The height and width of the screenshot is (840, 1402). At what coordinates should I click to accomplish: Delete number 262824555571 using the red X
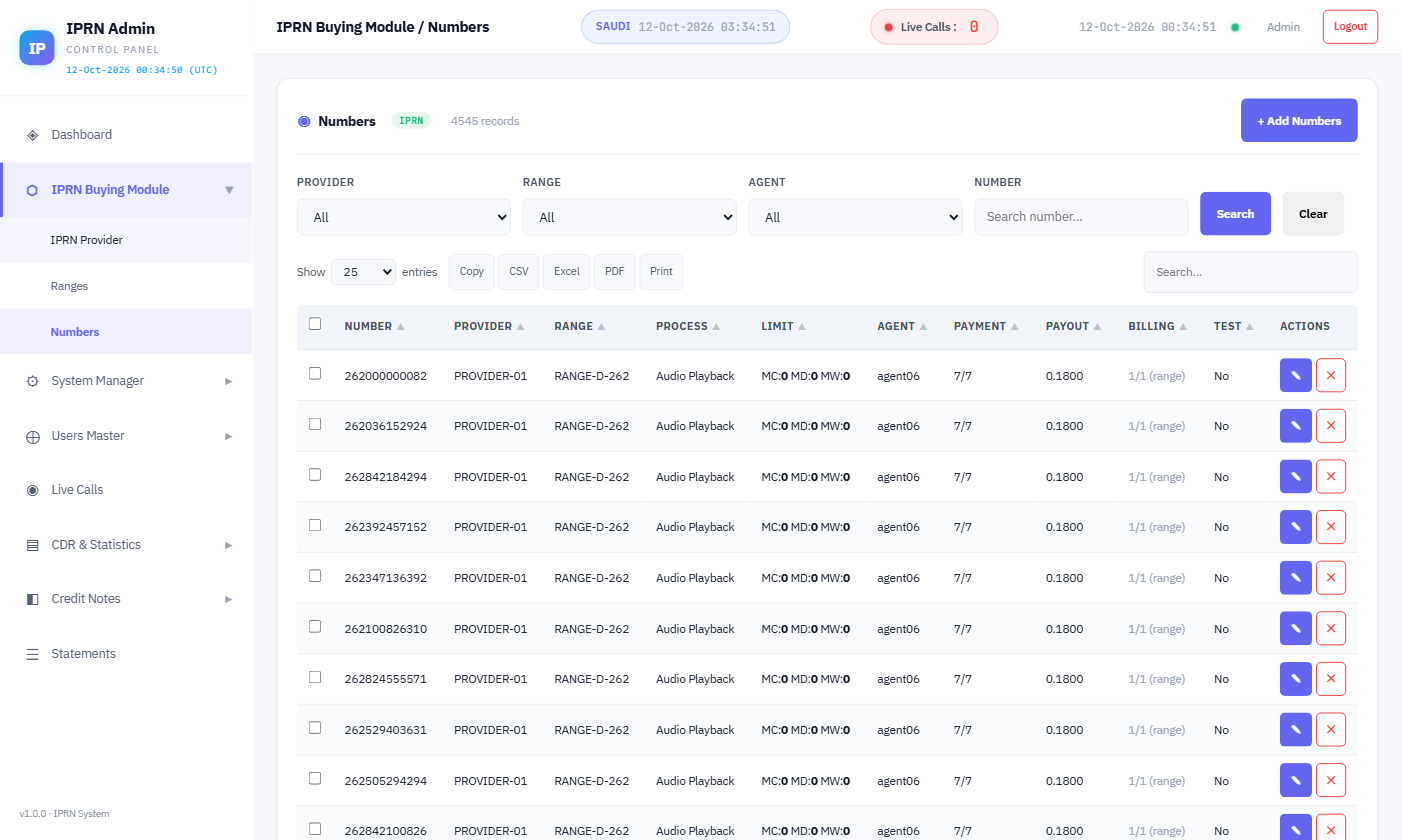click(x=1331, y=679)
